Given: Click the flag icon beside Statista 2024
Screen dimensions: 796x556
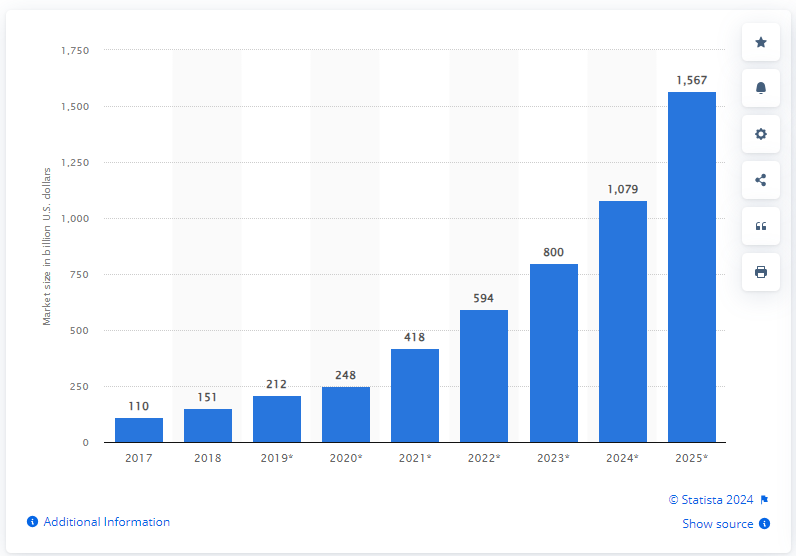Looking at the screenshot, I should (765, 500).
